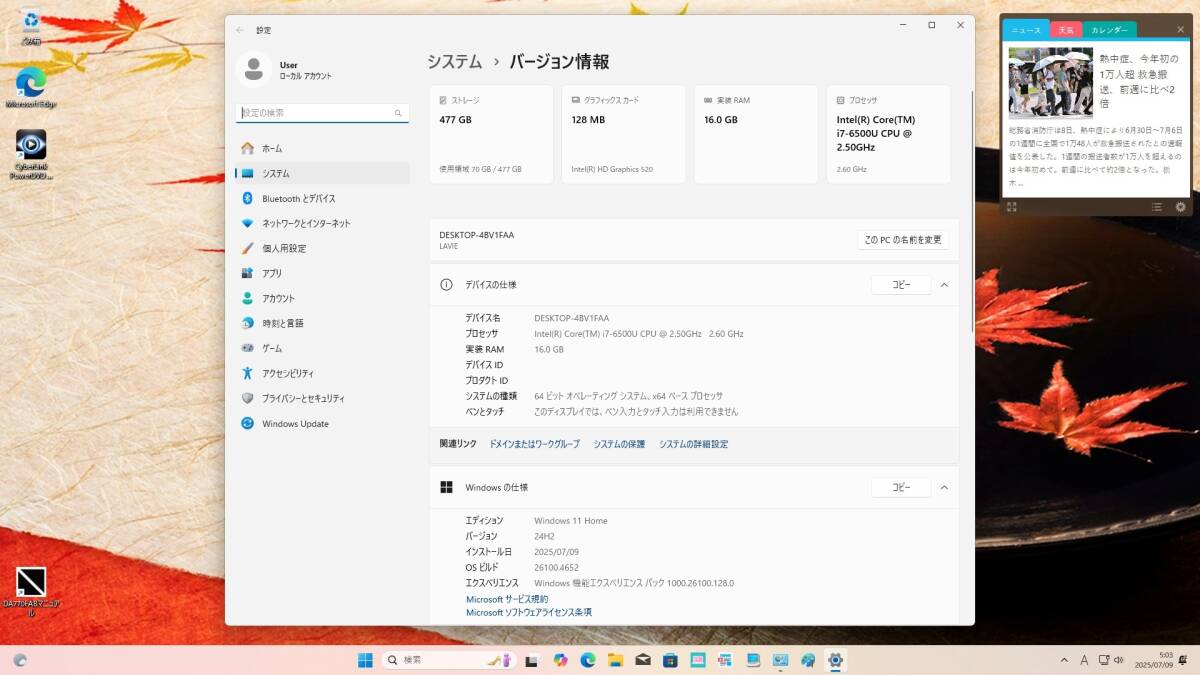The width and height of the screenshot is (1200, 675).
Task: Click この PC の名前を変更 button
Action: point(903,240)
